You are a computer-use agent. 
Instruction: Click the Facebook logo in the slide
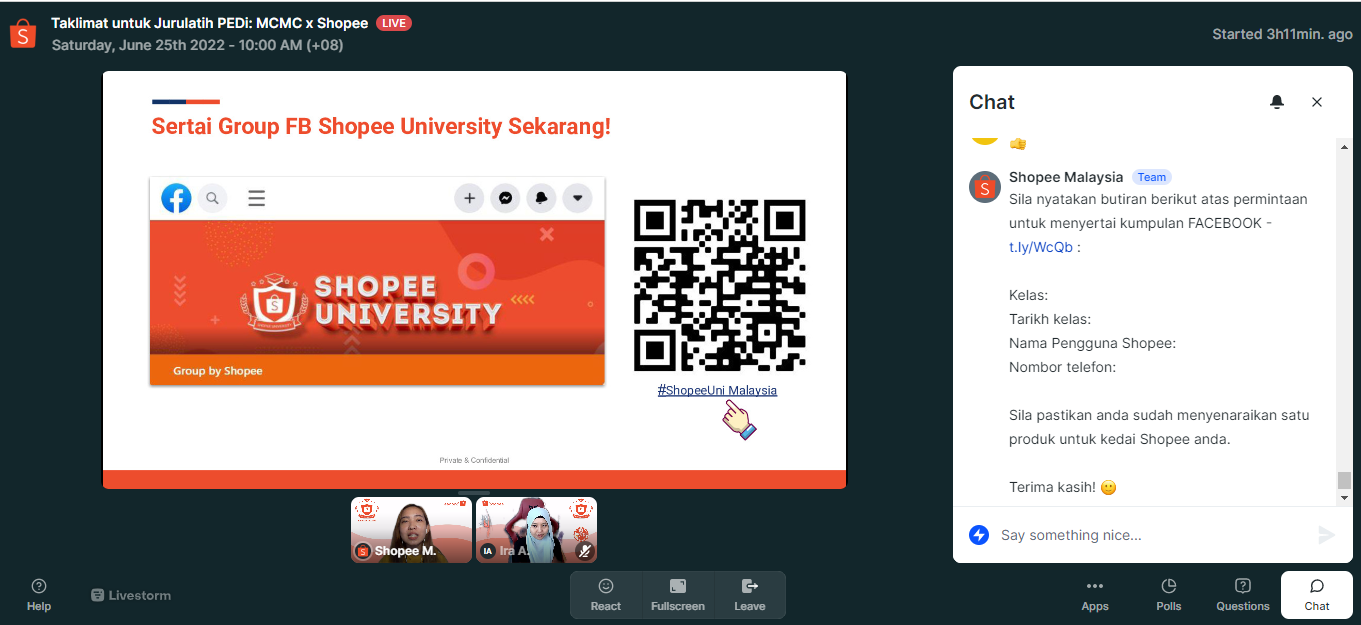(176, 198)
